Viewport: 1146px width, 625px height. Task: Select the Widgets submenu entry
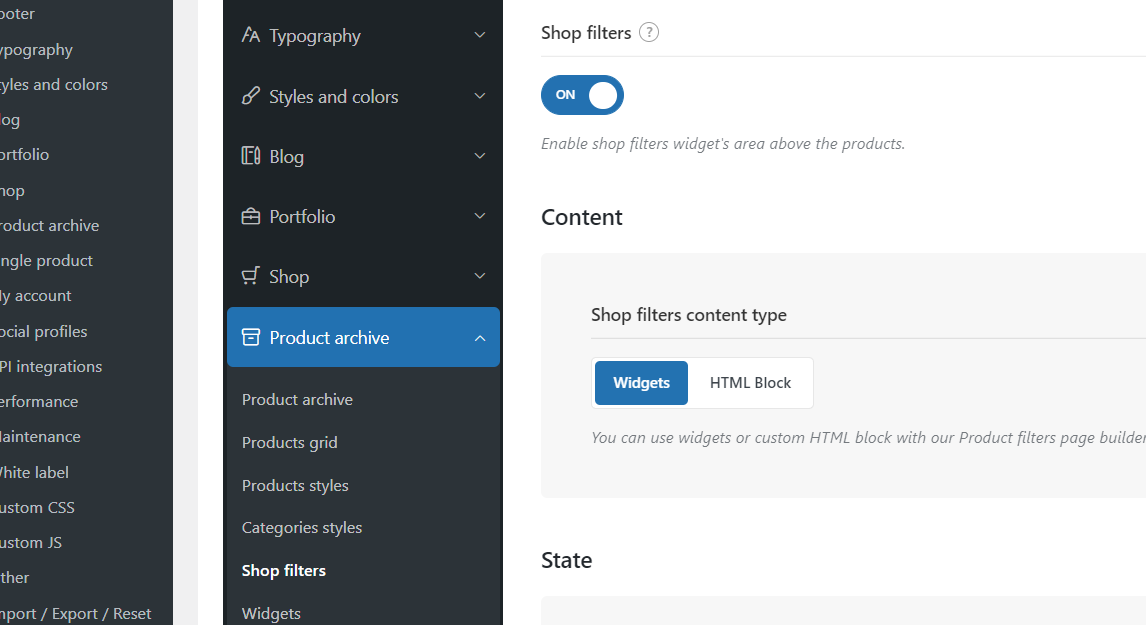coord(271,613)
